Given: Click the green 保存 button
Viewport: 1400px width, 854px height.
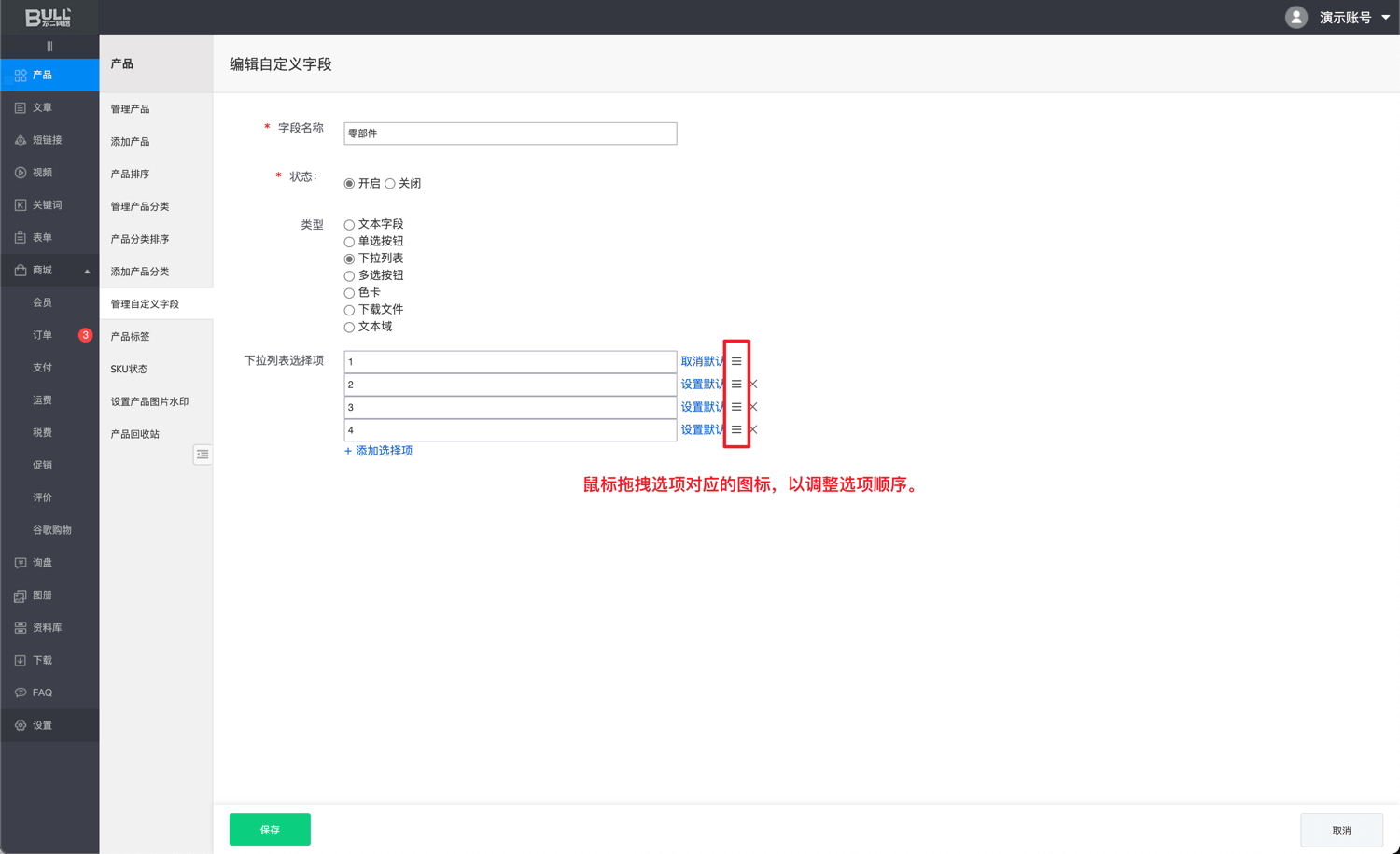Looking at the screenshot, I should (x=270, y=829).
